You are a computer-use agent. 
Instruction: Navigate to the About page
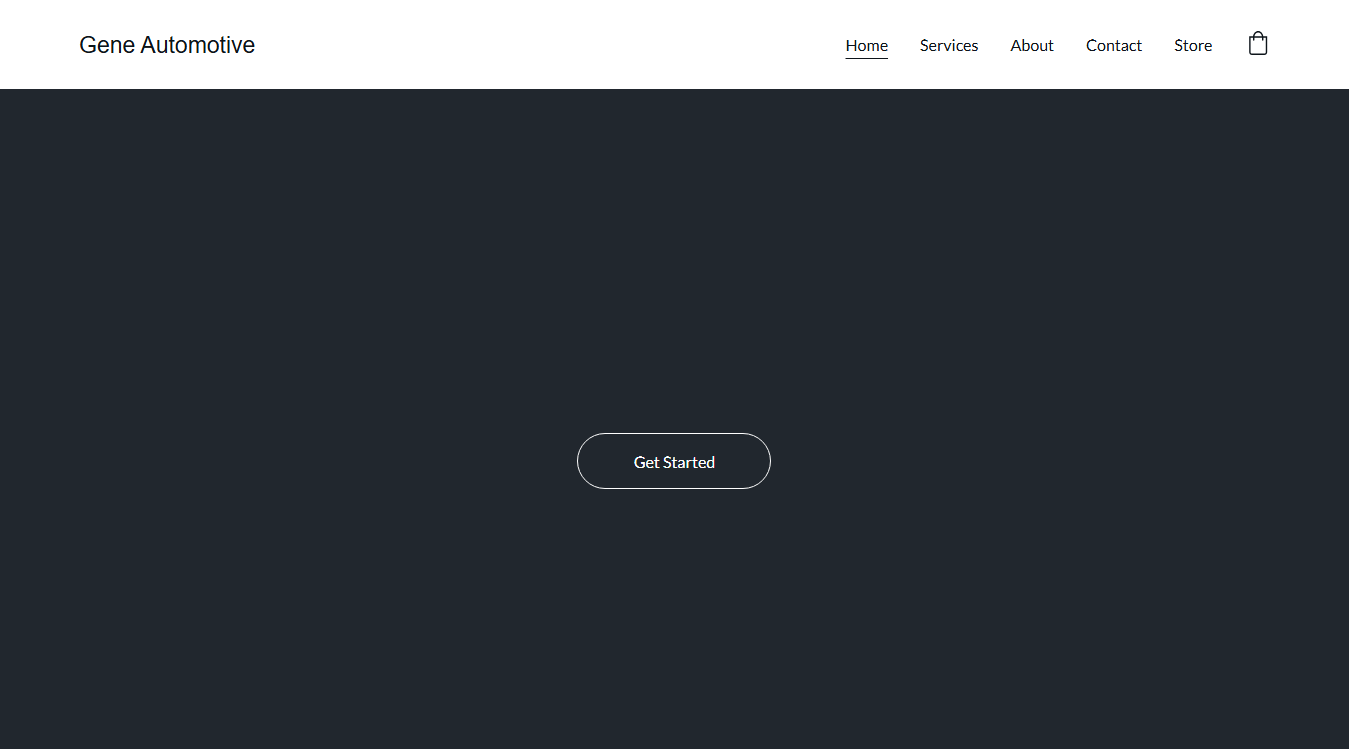click(1032, 45)
